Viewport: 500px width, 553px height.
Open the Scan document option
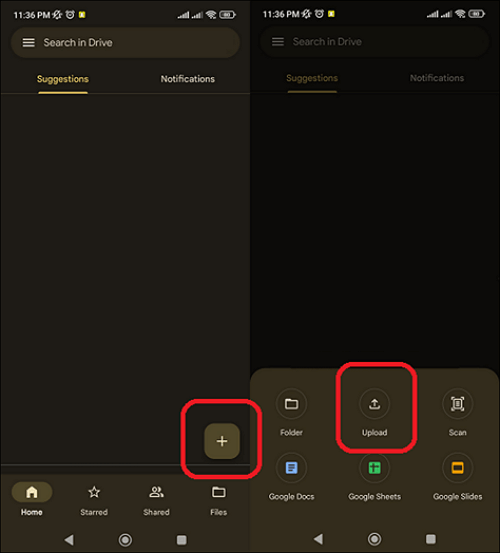[x=457, y=412]
